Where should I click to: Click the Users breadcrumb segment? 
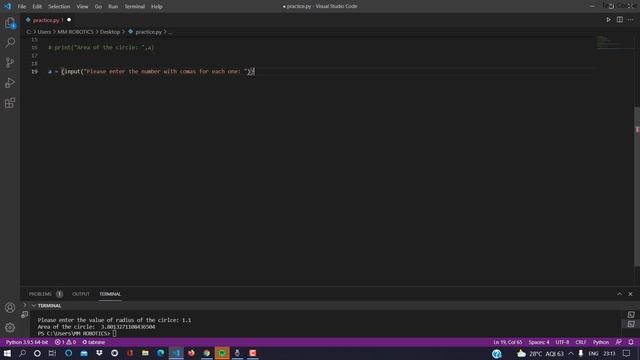pos(44,32)
